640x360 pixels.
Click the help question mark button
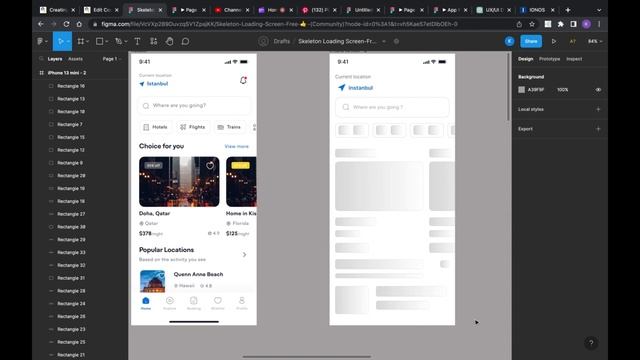tap(591, 343)
